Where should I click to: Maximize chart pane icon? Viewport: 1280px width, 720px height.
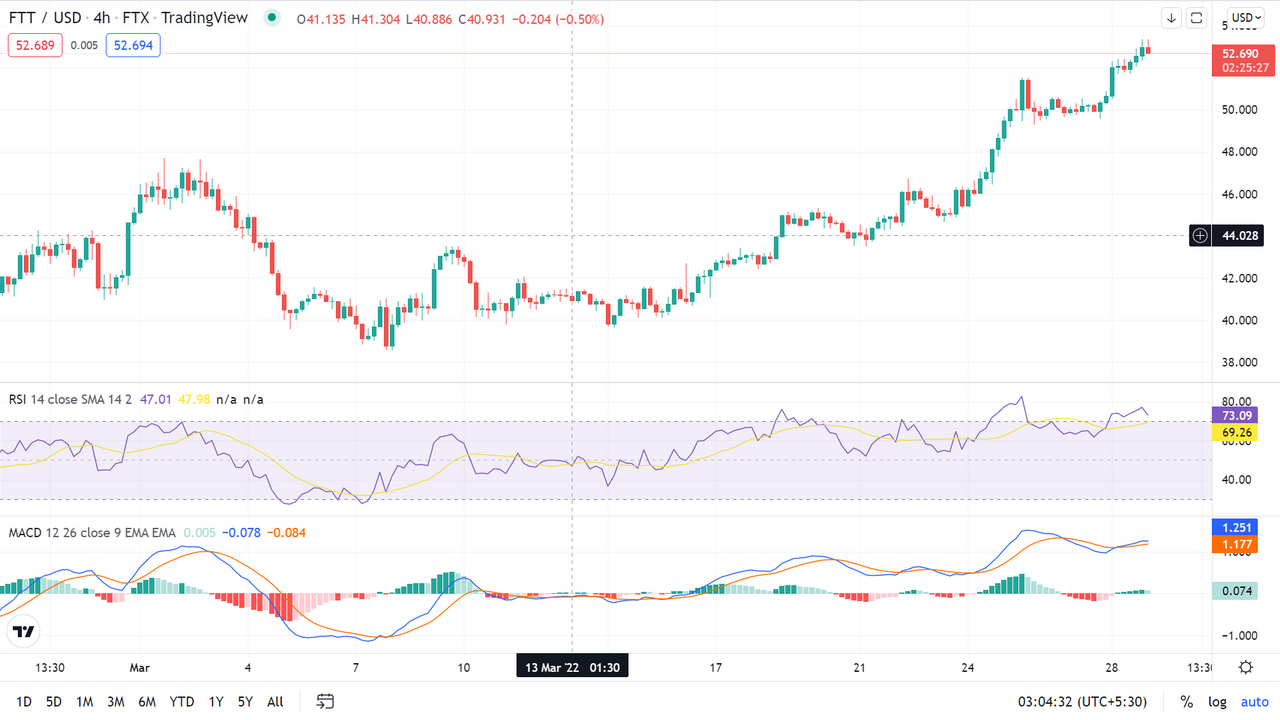click(1196, 17)
